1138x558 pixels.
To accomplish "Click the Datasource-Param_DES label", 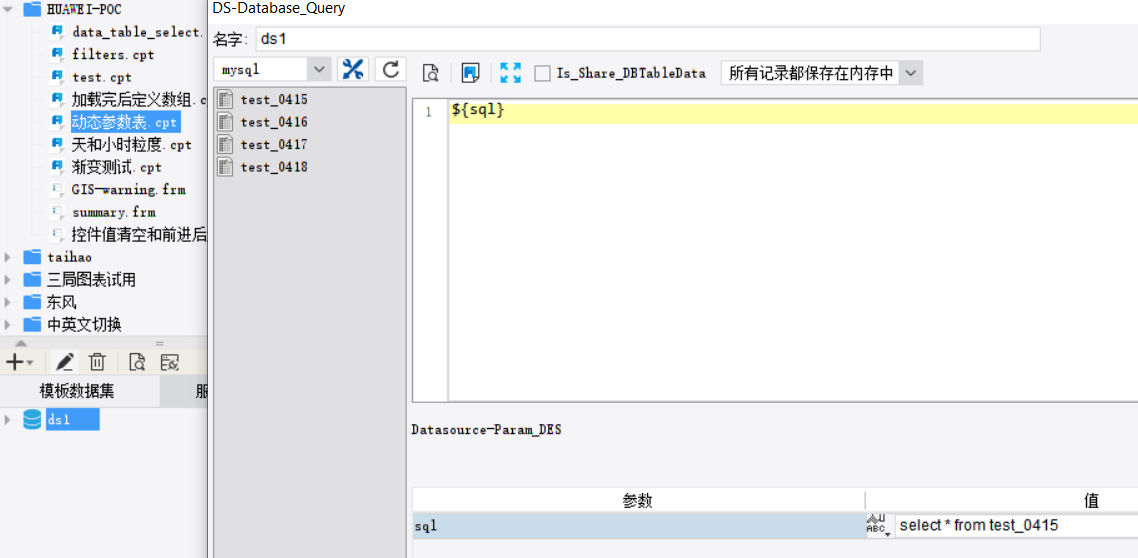I will (486, 430).
